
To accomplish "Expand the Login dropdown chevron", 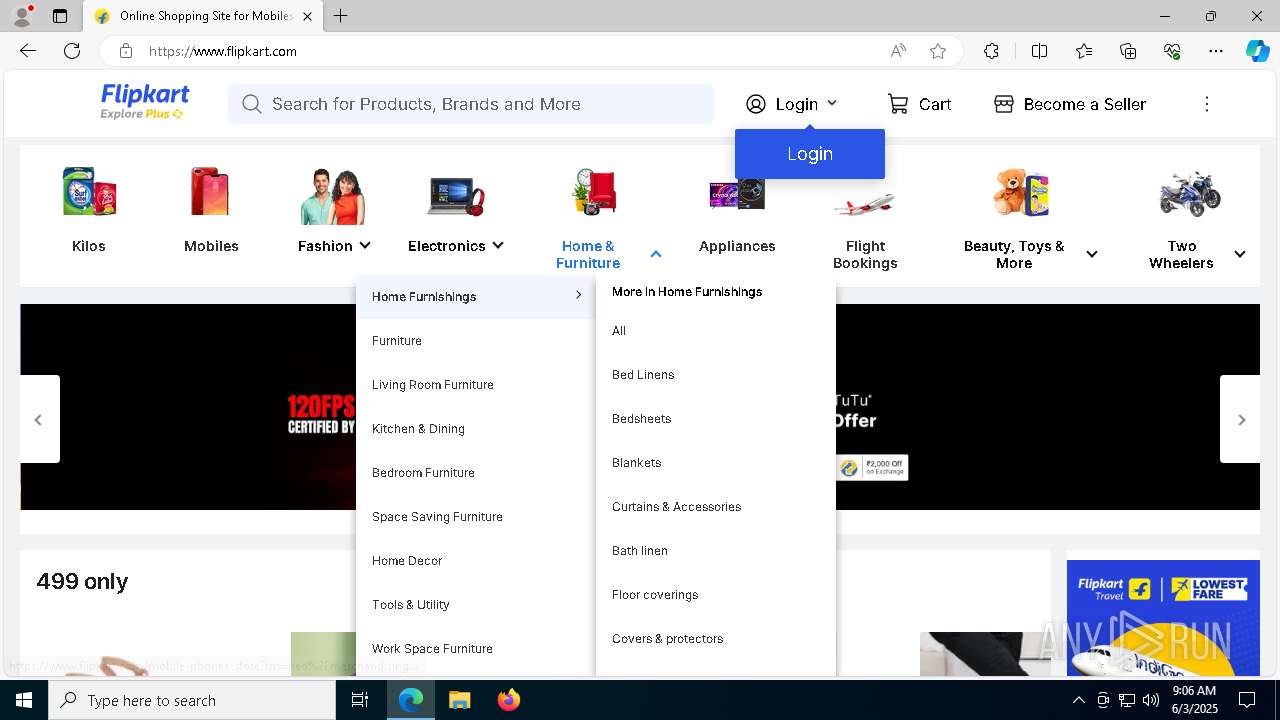I will 832,103.
